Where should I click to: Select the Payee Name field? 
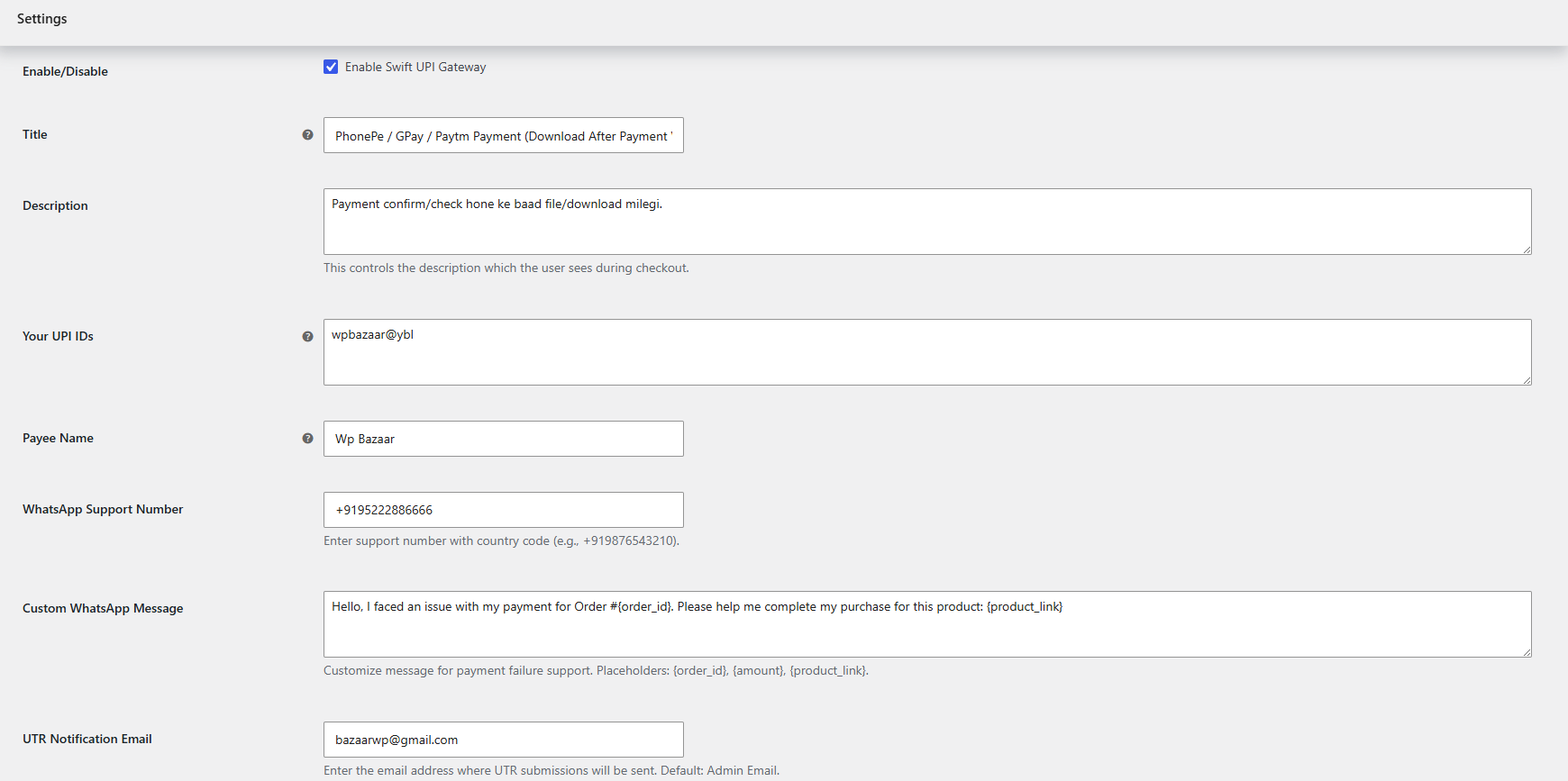504,439
